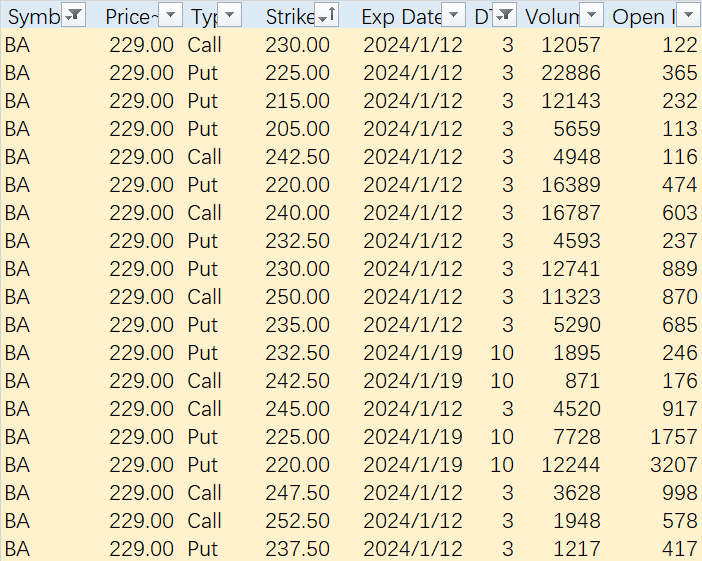The height and width of the screenshot is (561, 702).
Task: Open the Price column filter dropdown
Action: tap(171, 15)
